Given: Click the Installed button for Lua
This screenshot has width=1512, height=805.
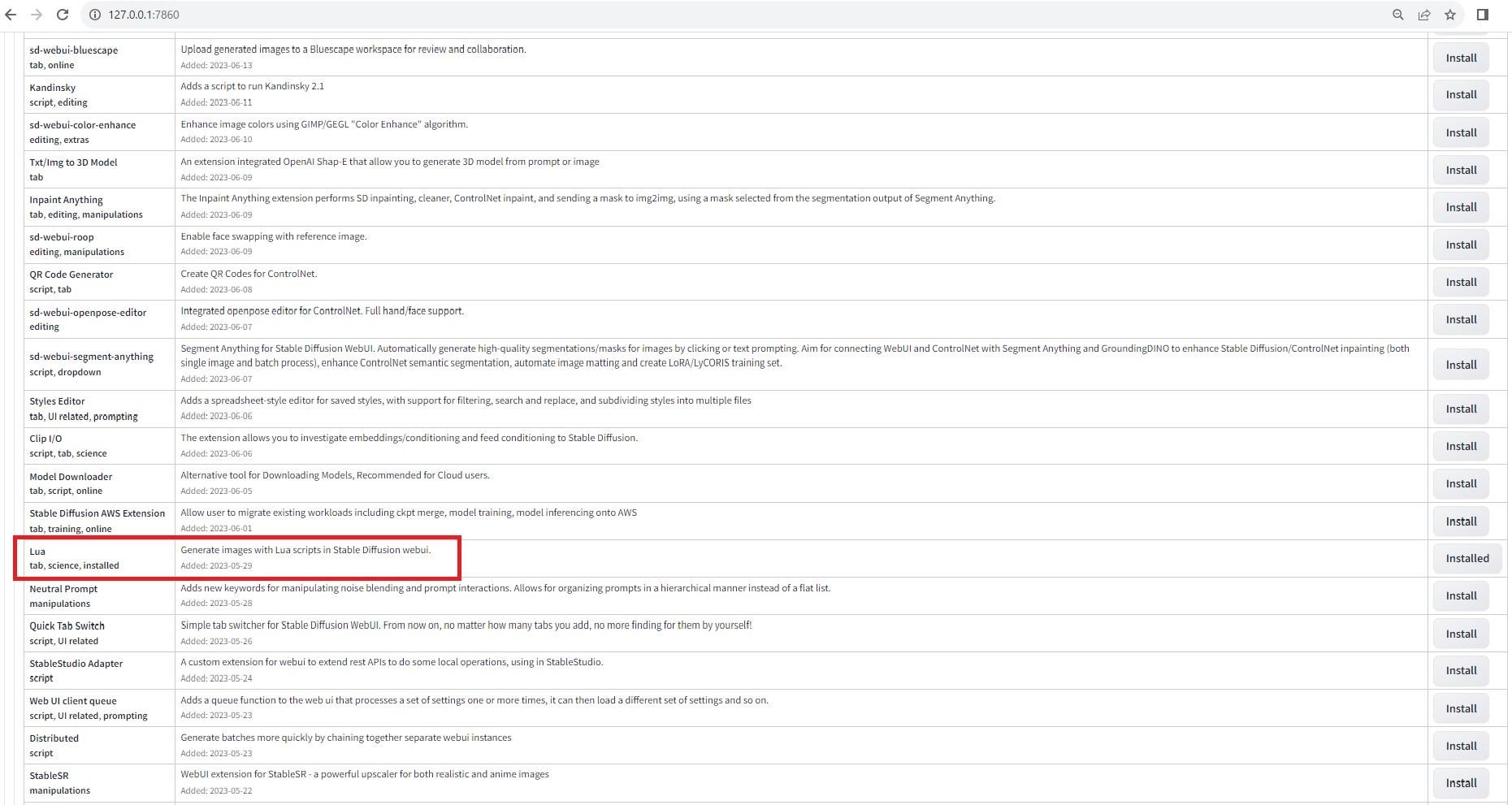Looking at the screenshot, I should click(1467, 558).
